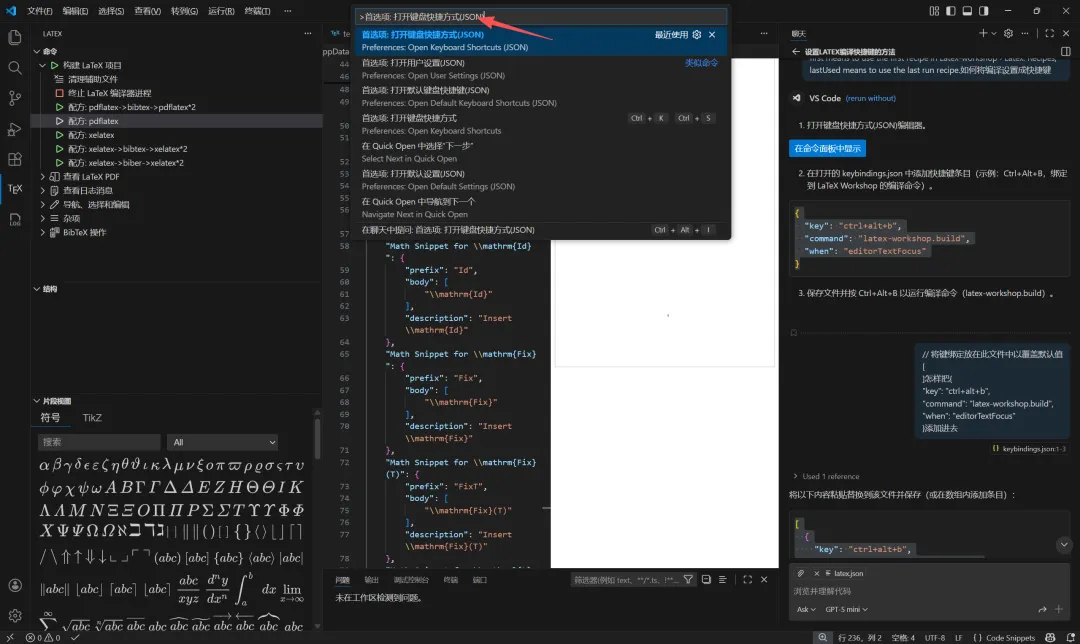Click the Copilot icon in status bar
The height and width of the screenshot is (644, 1080).
pyautogui.click(x=1050, y=638)
